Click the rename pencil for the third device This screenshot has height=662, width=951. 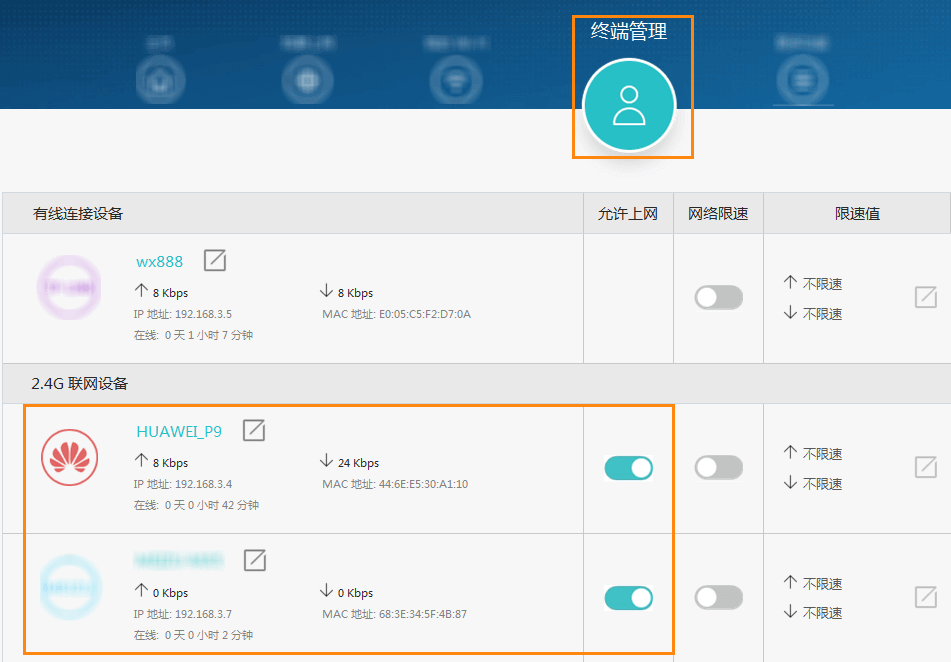click(253, 561)
